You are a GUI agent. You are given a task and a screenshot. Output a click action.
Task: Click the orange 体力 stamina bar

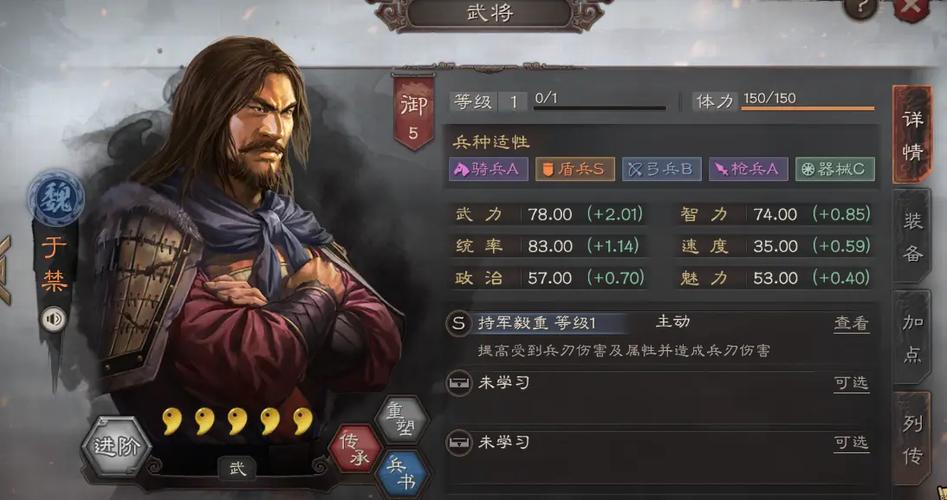(x=807, y=109)
